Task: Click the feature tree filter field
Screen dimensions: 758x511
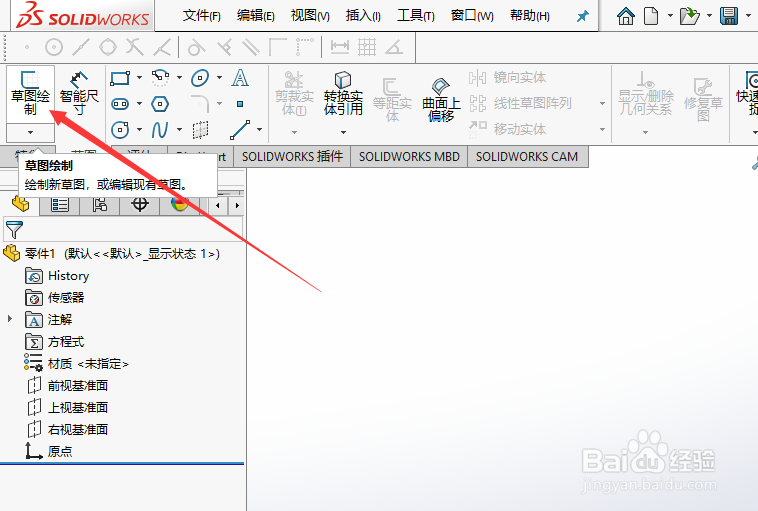Action: [x=123, y=229]
